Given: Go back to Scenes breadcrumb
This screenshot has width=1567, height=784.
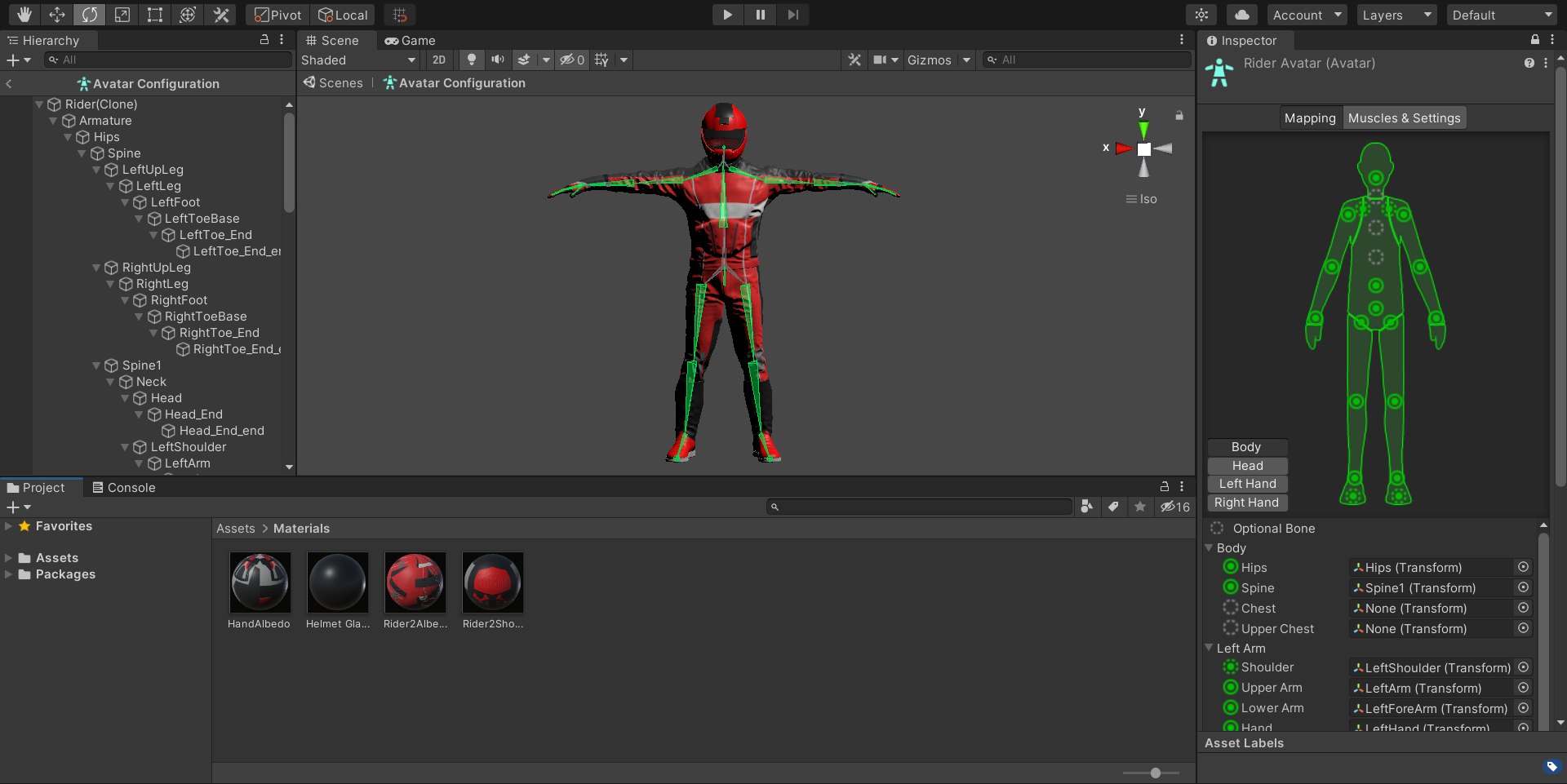Looking at the screenshot, I should (333, 82).
